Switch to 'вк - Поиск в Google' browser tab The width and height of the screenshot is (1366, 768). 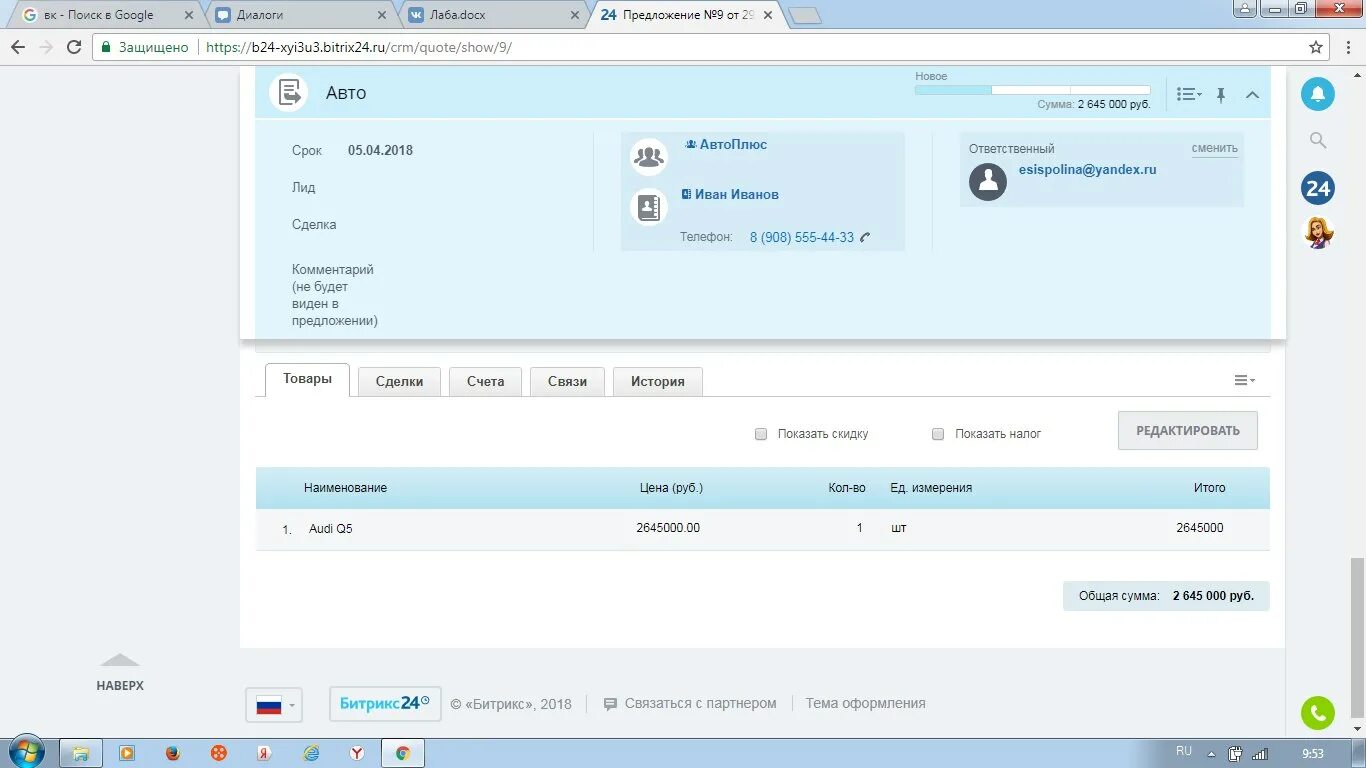(108, 15)
